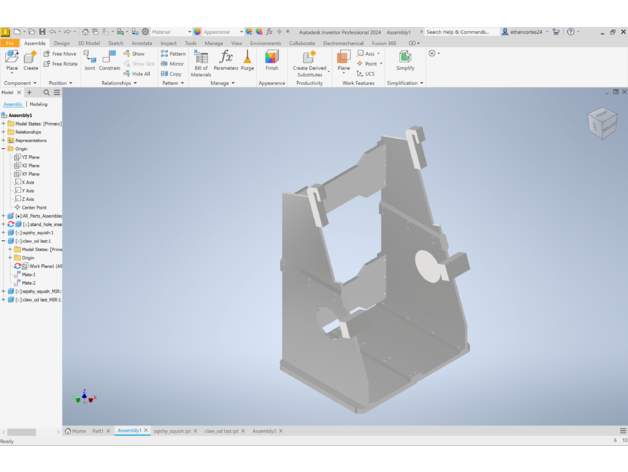Open the Inspect ribbon tab
Image resolution: width=628 pixels, height=472 pixels.
tap(168, 43)
